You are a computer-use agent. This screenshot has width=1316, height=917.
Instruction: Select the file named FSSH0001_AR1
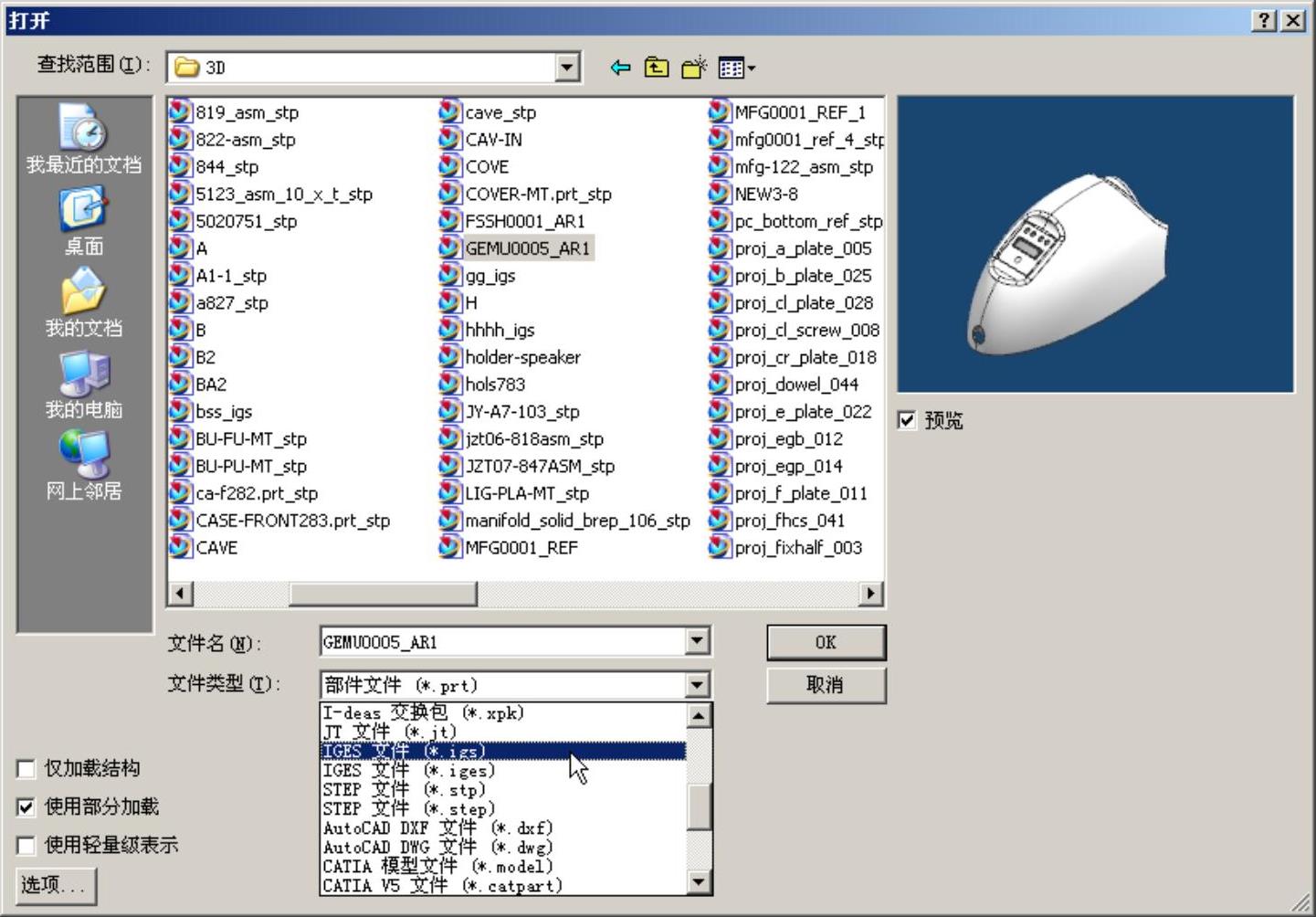pos(525,221)
